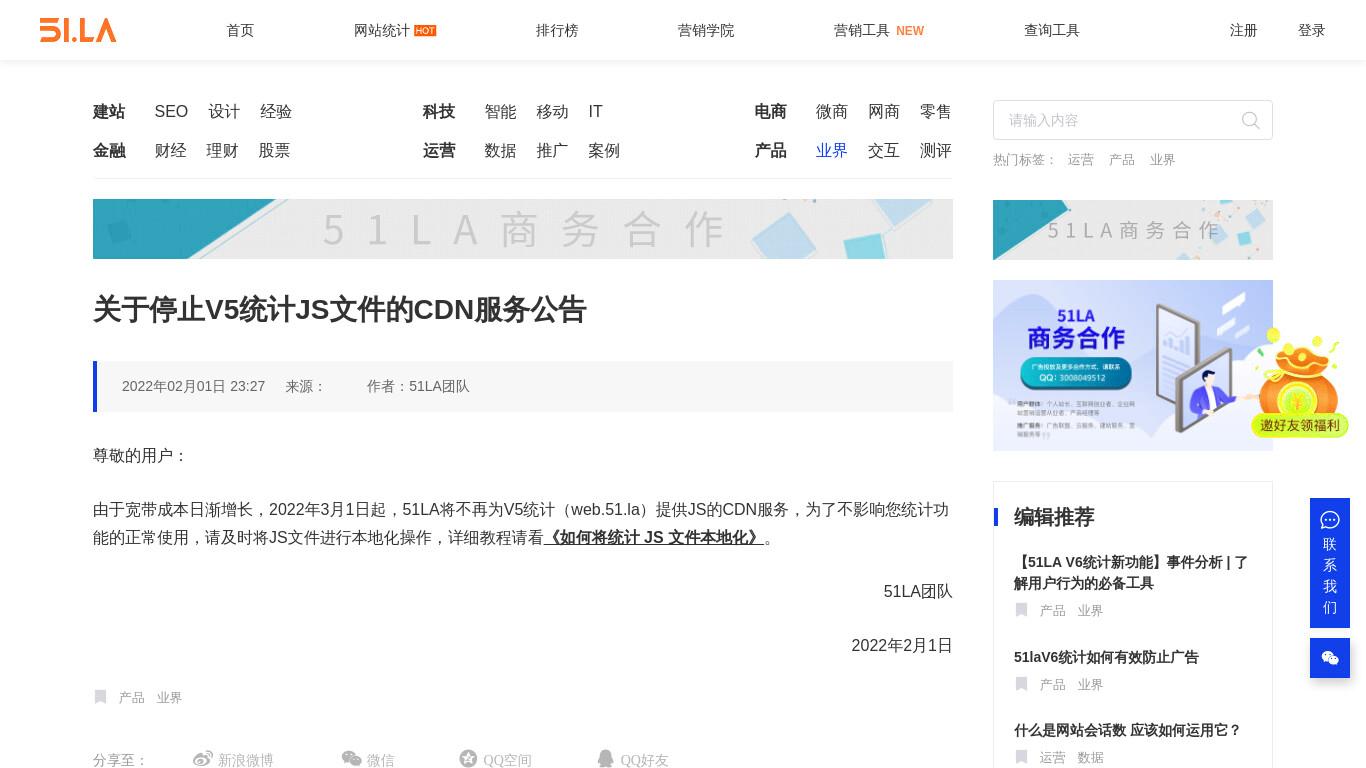Open 51laV6统计如何有效防止广告 article
Screen dimensions: 1366x768
click(x=1106, y=657)
